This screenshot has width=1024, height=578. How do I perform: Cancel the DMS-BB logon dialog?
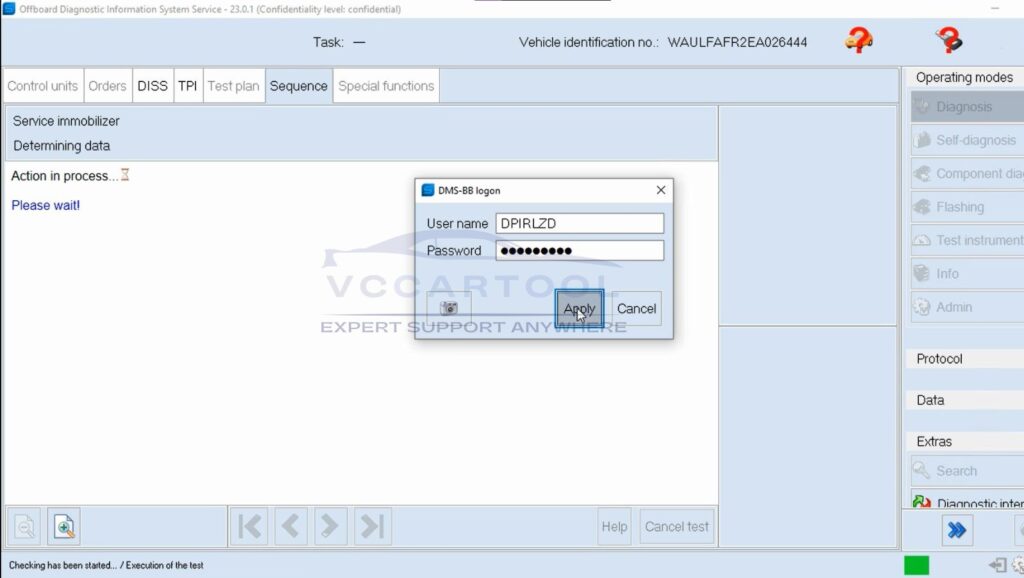tap(636, 308)
